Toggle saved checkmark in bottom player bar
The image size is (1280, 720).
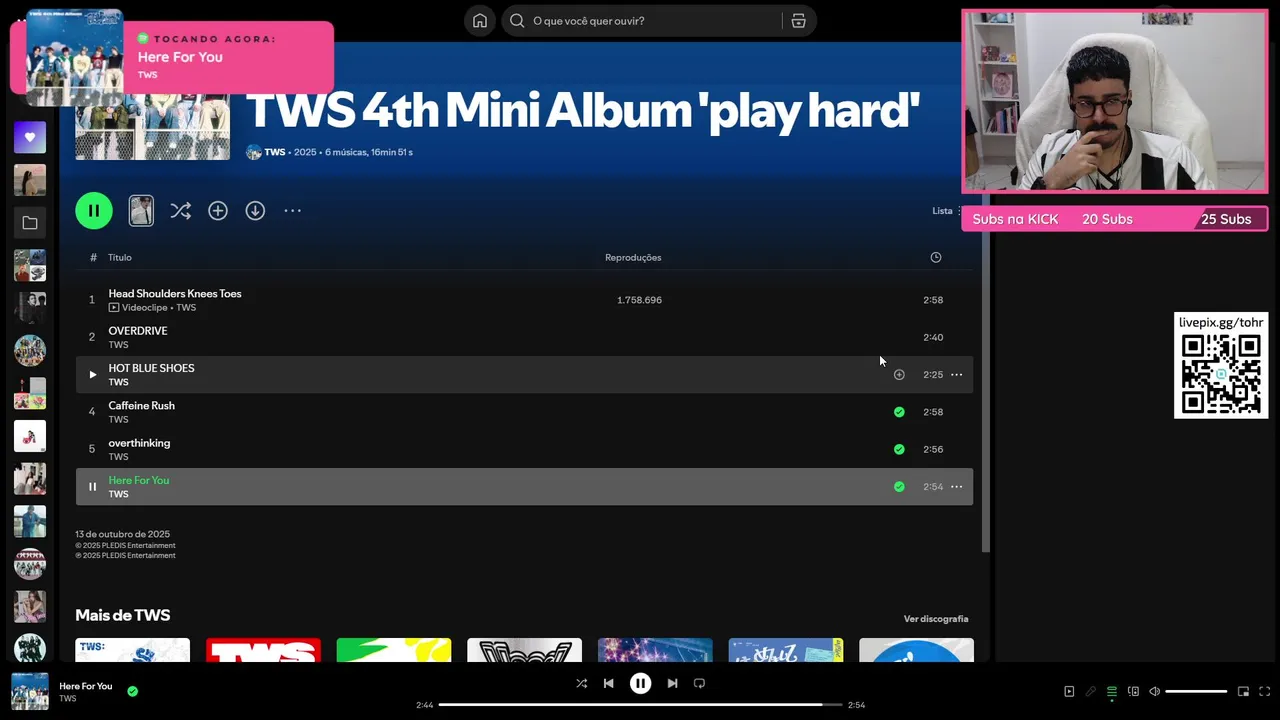pyautogui.click(x=132, y=691)
